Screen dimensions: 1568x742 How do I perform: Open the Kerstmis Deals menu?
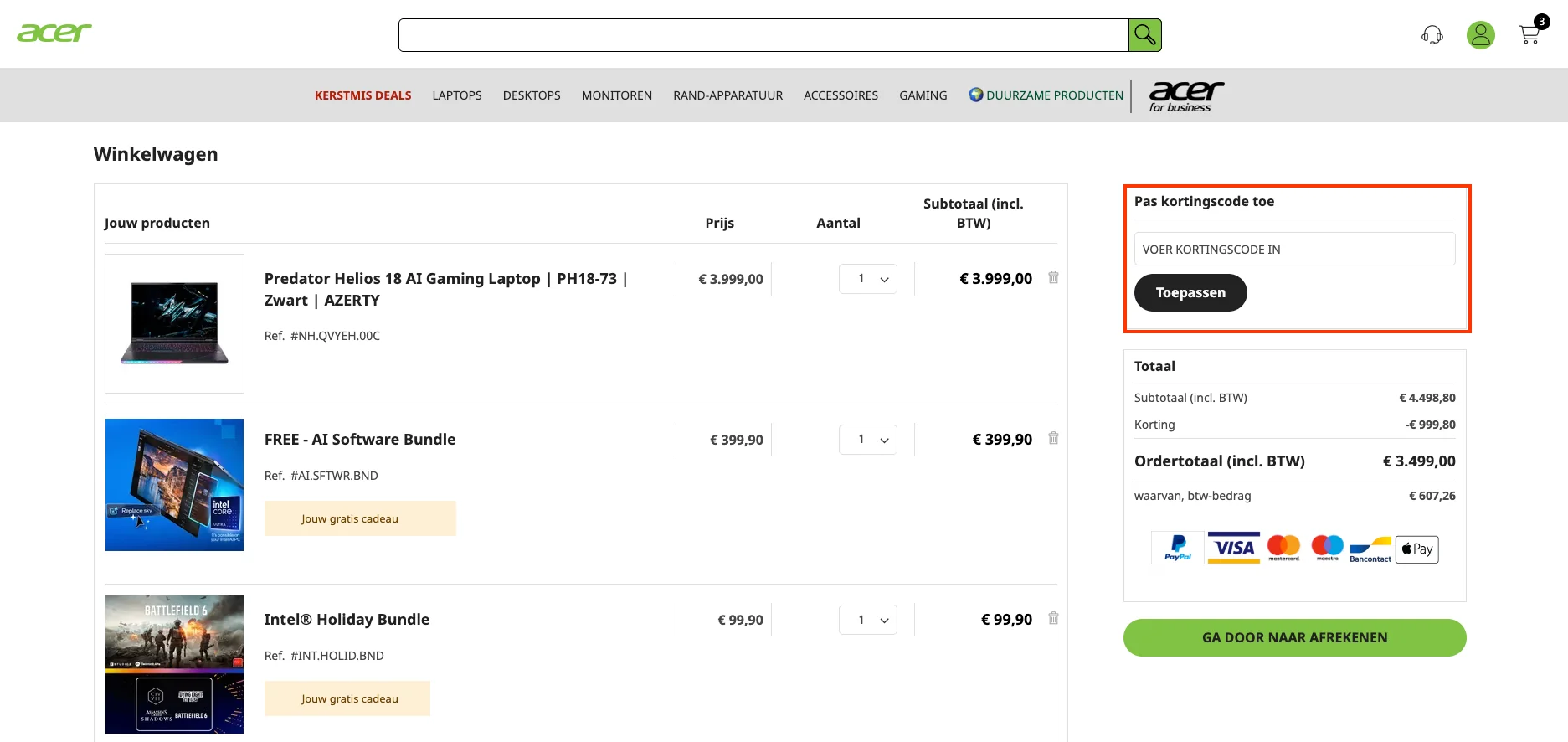coord(362,95)
